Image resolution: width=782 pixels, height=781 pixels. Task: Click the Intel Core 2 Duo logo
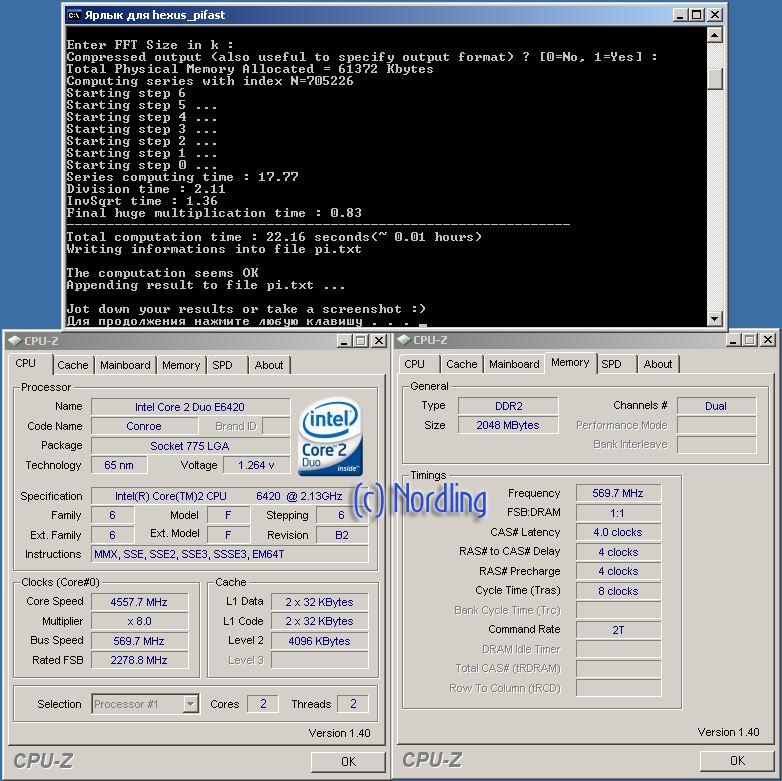click(330, 436)
